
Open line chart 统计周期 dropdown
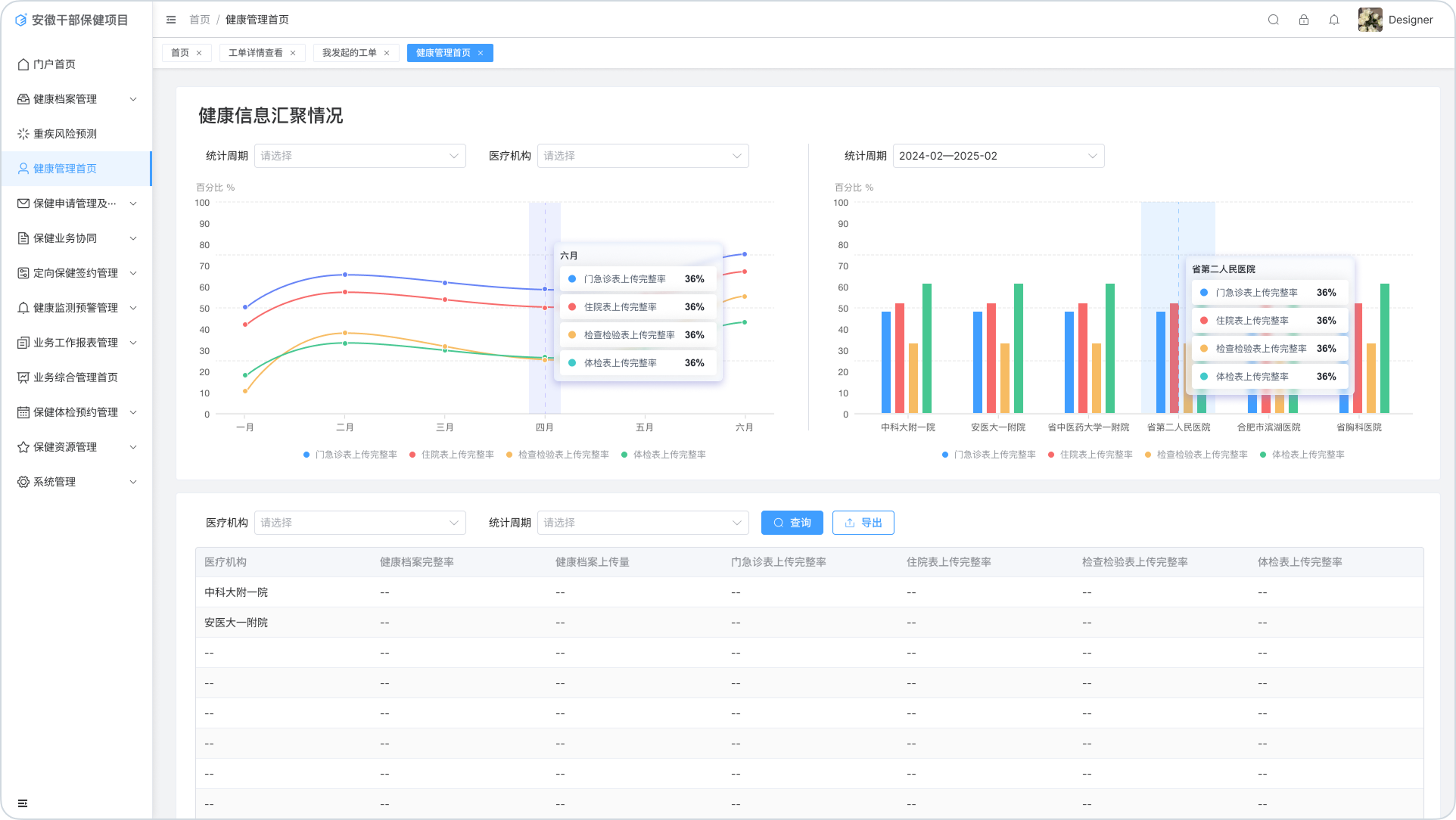point(360,156)
